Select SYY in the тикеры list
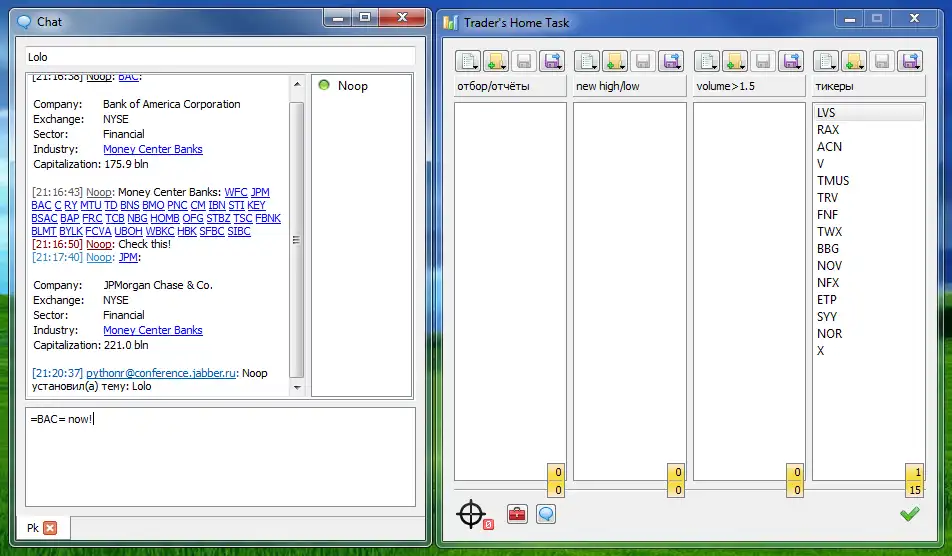The height and width of the screenshot is (556, 952). tap(869, 317)
